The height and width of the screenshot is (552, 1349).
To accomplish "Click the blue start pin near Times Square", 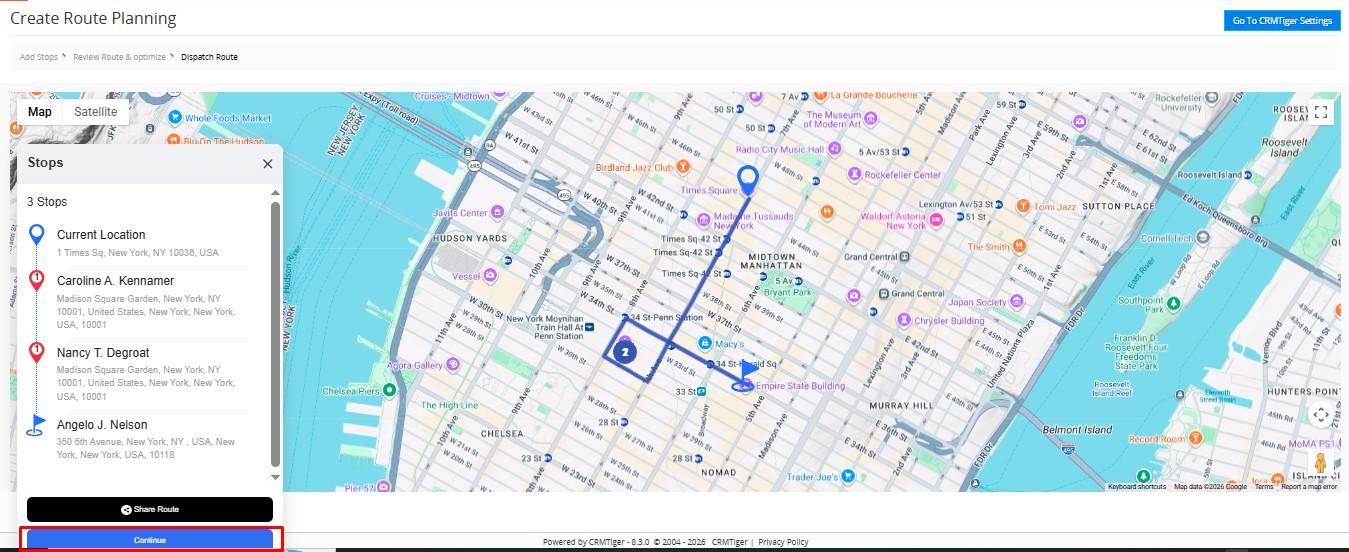I will 747,180.
